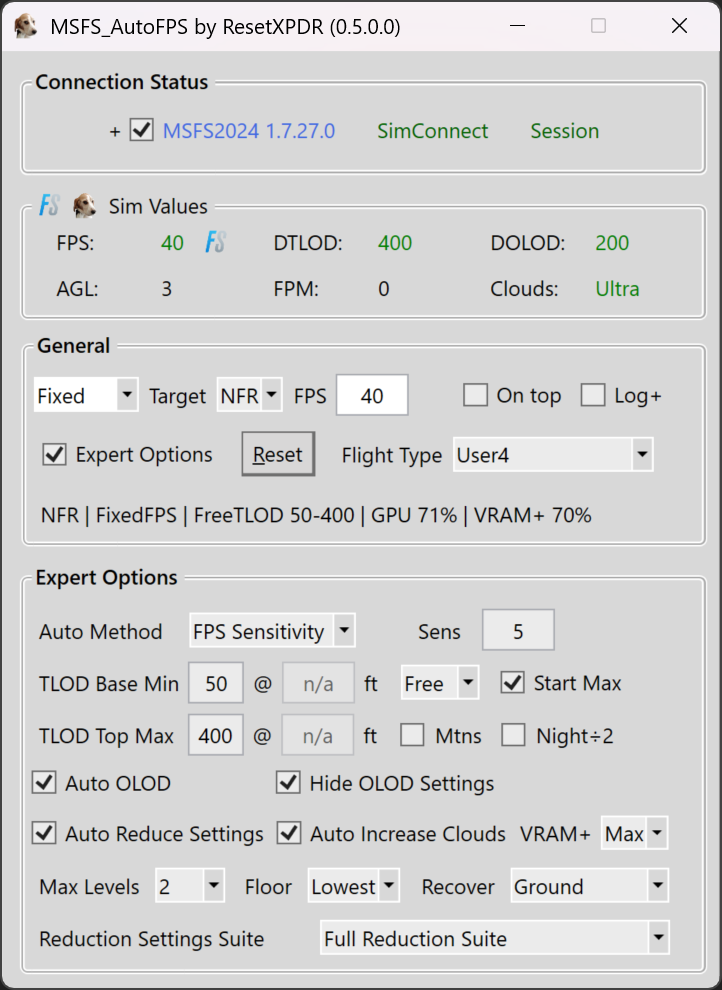Click the Reset button
The height and width of the screenshot is (990, 722).
coord(278,454)
